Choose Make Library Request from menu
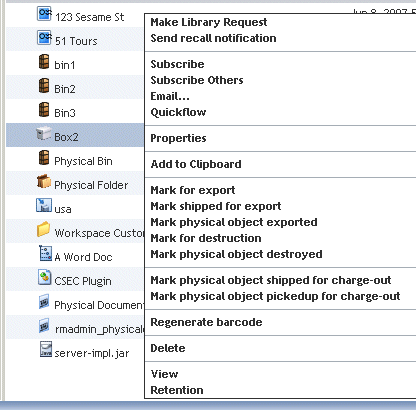The height and width of the screenshot is (410, 416). (209, 22)
